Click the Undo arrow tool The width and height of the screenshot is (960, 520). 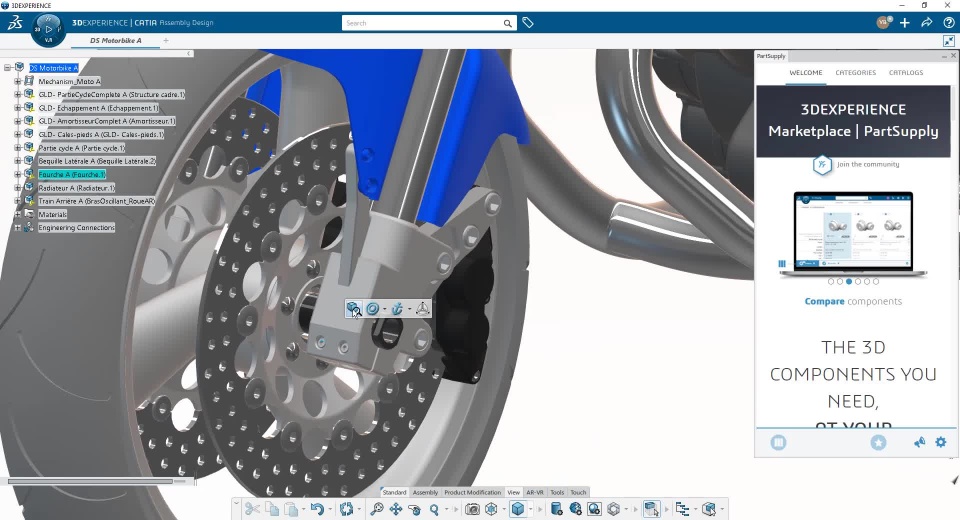point(317,509)
